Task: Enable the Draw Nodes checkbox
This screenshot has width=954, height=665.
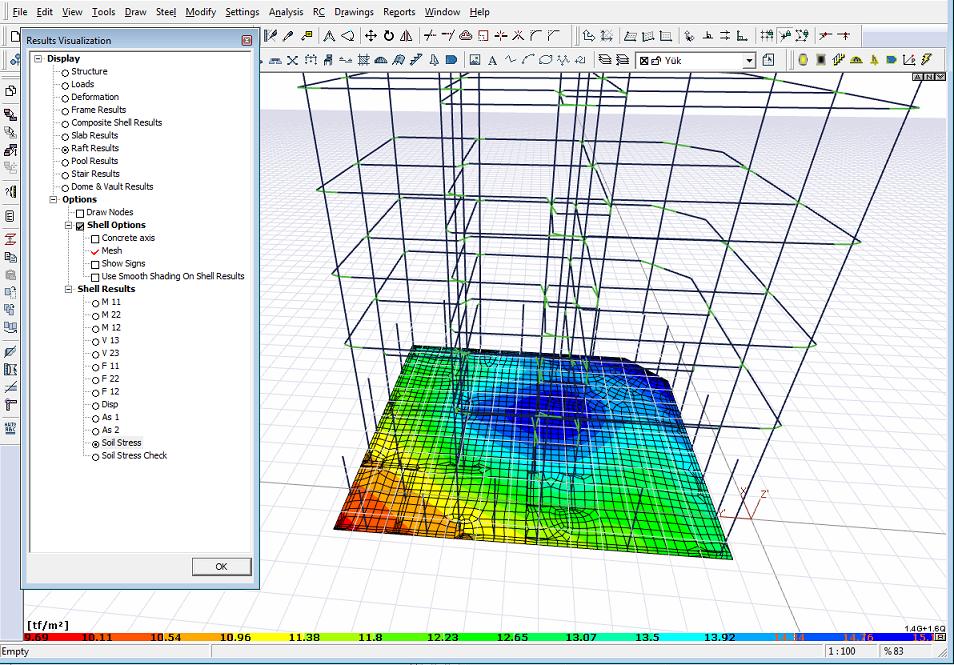Action: coord(80,213)
